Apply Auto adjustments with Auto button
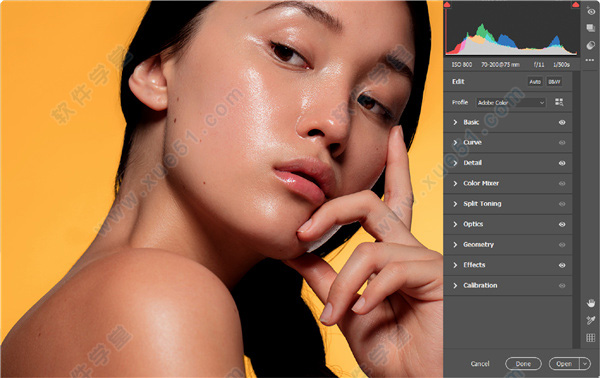The width and height of the screenshot is (600, 378). pos(535,81)
